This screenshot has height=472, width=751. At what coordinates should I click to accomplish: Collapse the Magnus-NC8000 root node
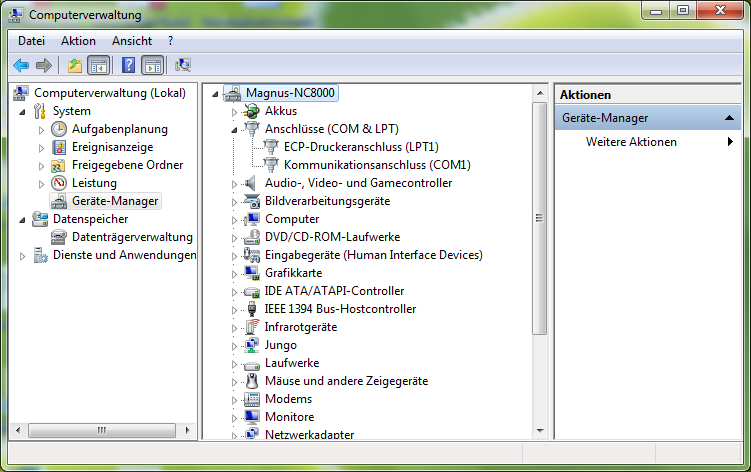pos(216,94)
